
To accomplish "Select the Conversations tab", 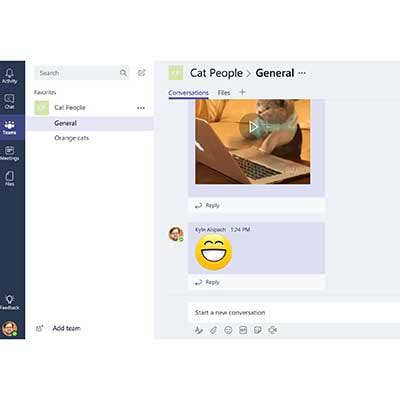I will tap(188, 93).
